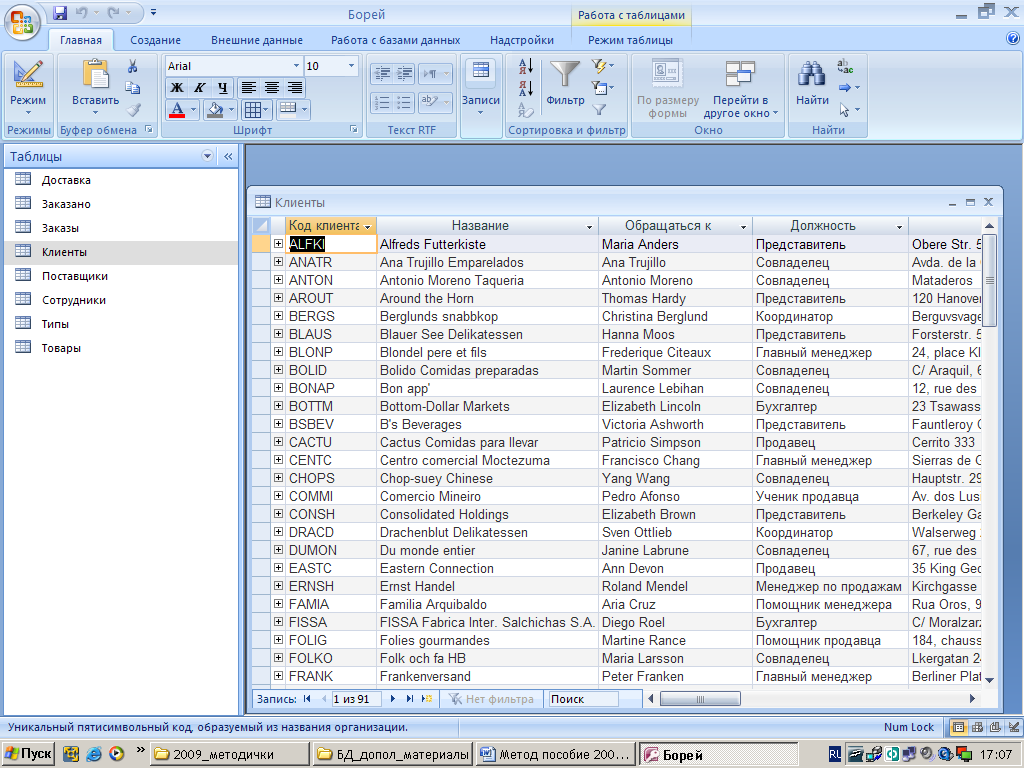Click the Пуск start button
Image resolution: width=1024 pixels, height=768 pixels.
point(28,754)
